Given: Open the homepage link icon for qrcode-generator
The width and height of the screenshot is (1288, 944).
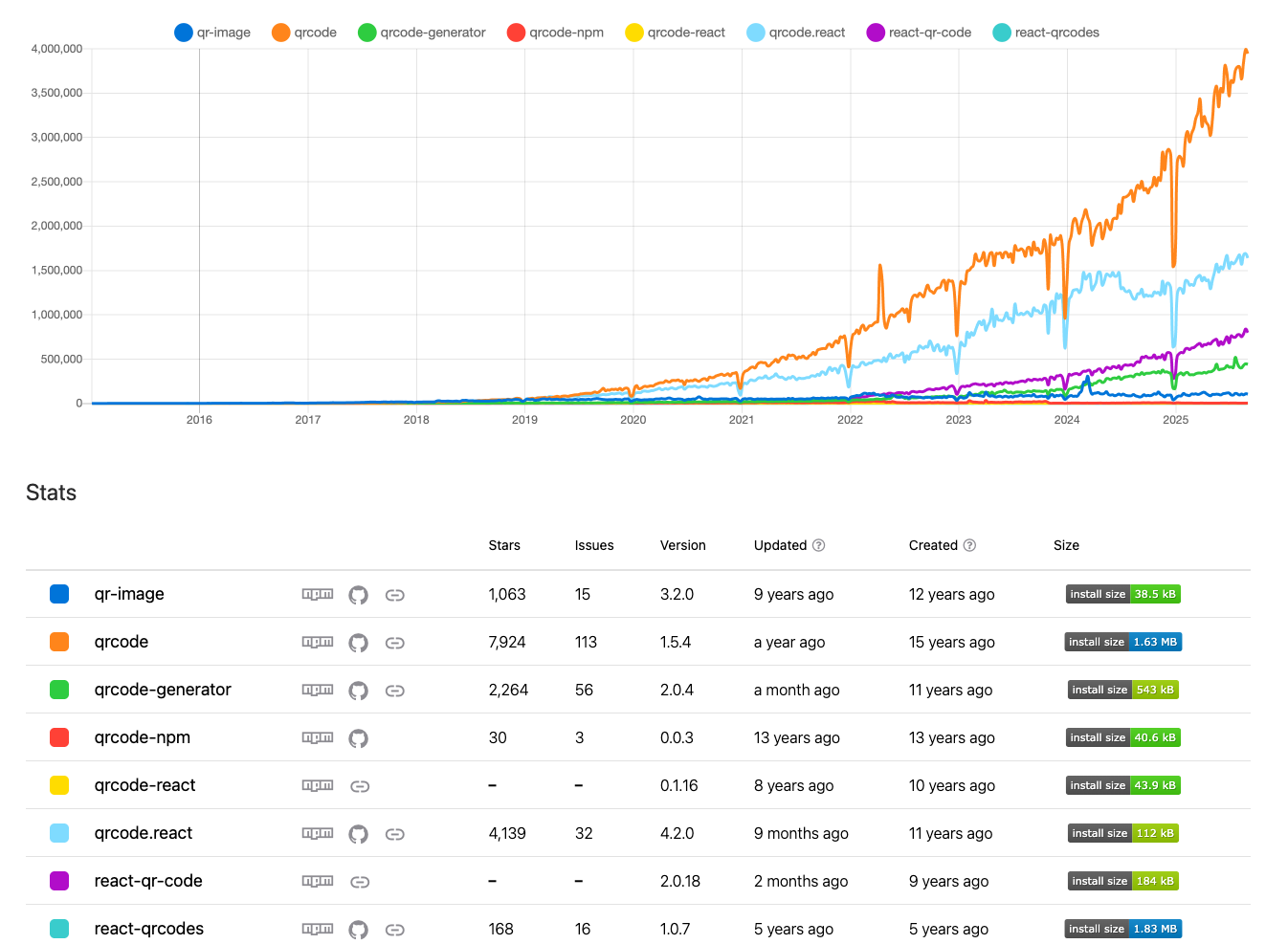Looking at the screenshot, I should (394, 691).
